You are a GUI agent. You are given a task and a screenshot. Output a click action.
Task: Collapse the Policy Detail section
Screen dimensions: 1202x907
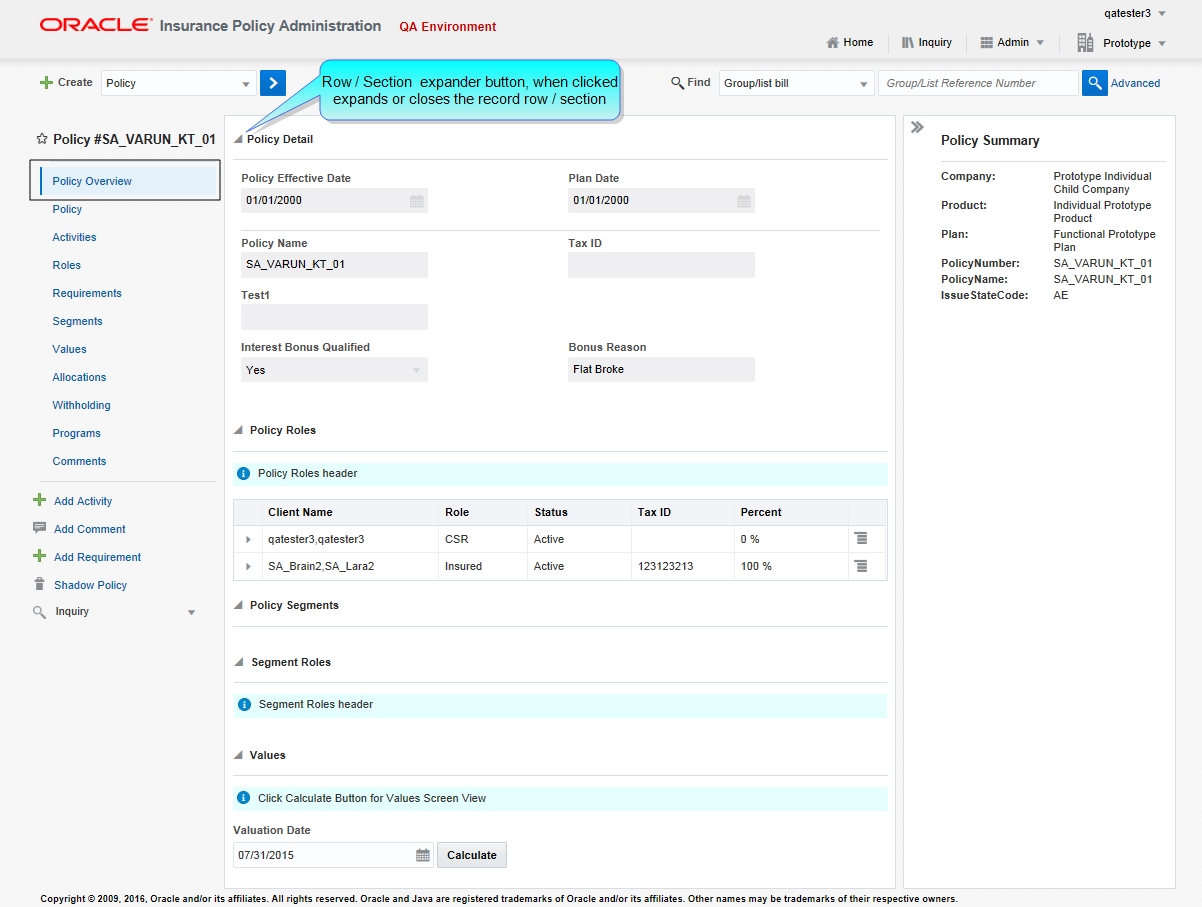coord(237,139)
